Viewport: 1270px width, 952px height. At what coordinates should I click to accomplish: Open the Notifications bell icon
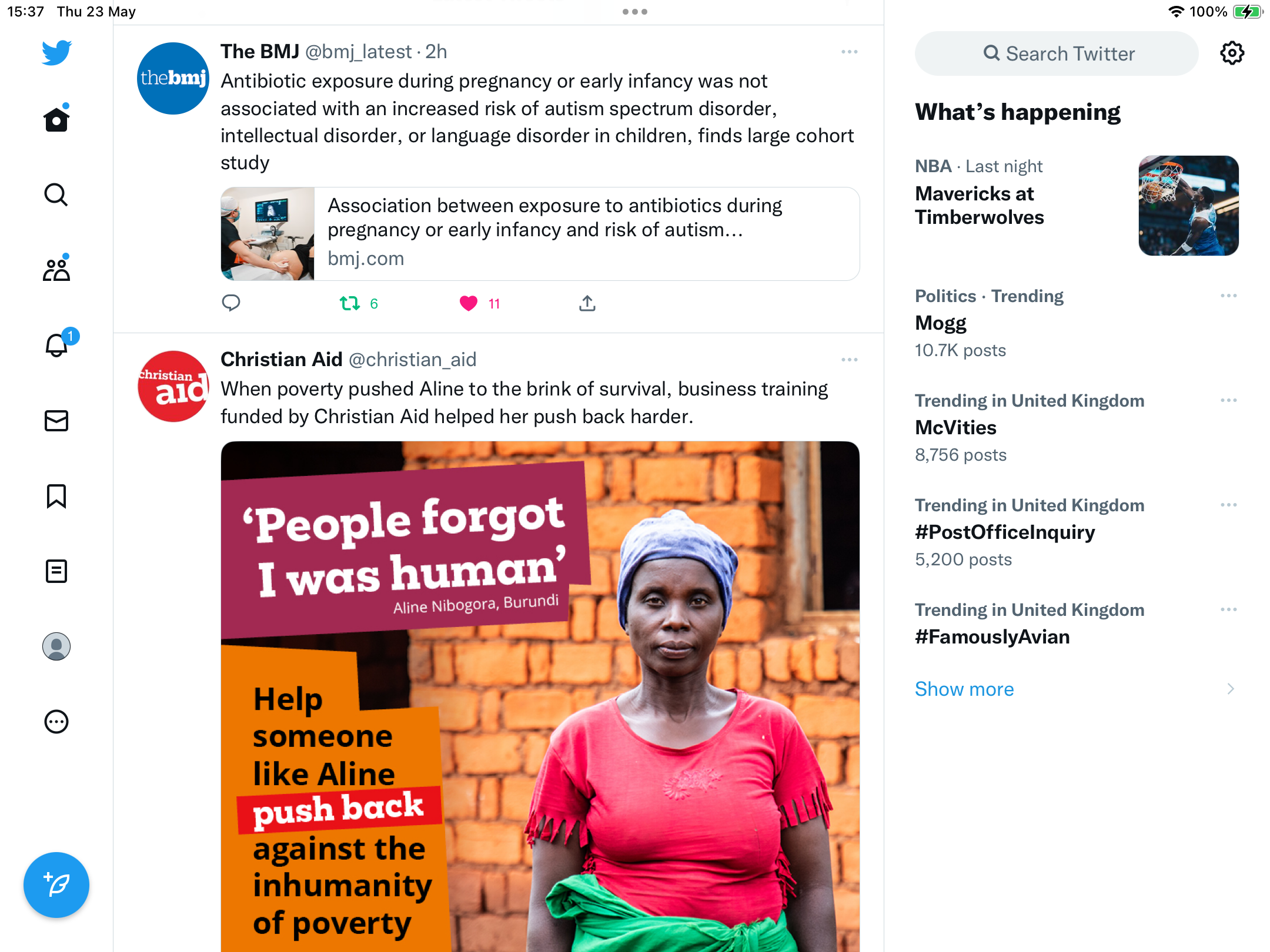pos(58,344)
